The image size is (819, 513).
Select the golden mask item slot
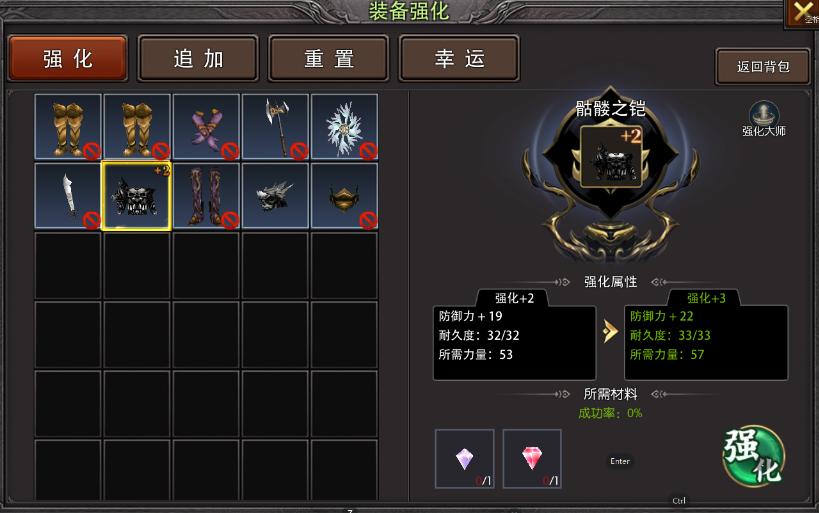click(344, 196)
